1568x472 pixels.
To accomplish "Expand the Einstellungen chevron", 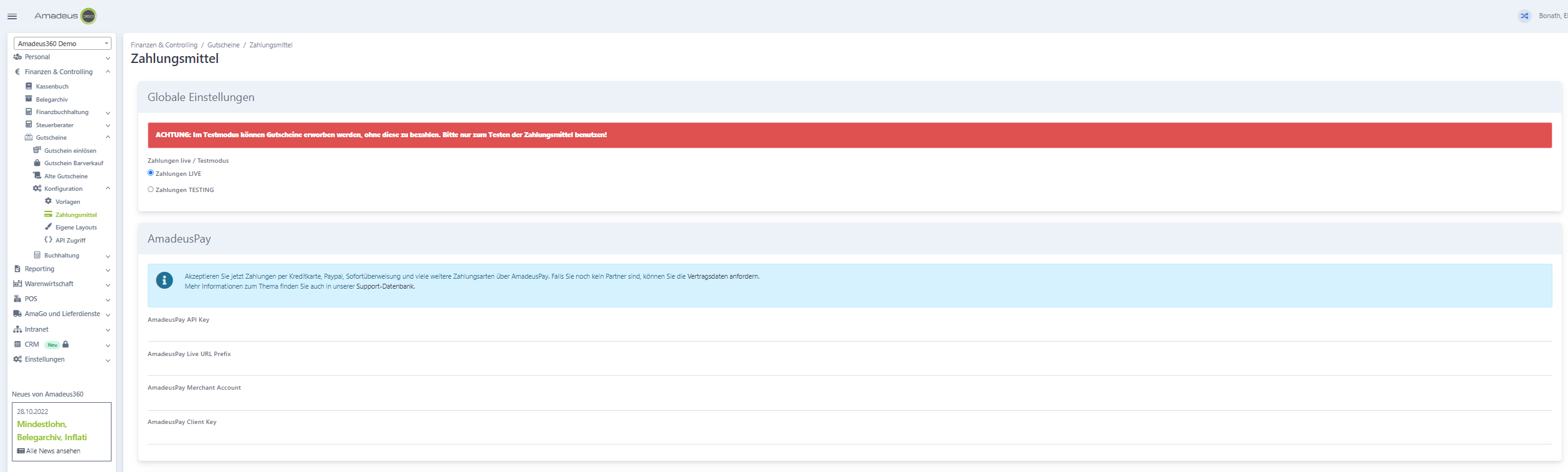I will pos(108,360).
